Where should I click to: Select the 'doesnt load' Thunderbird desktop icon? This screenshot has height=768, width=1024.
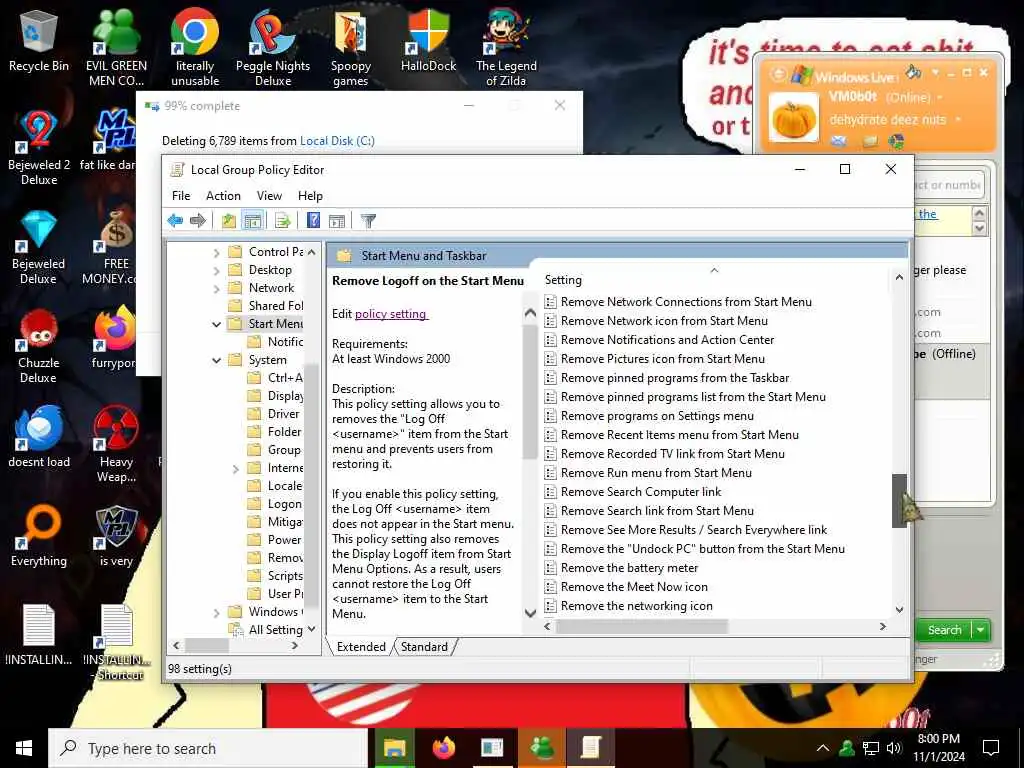pos(39,436)
